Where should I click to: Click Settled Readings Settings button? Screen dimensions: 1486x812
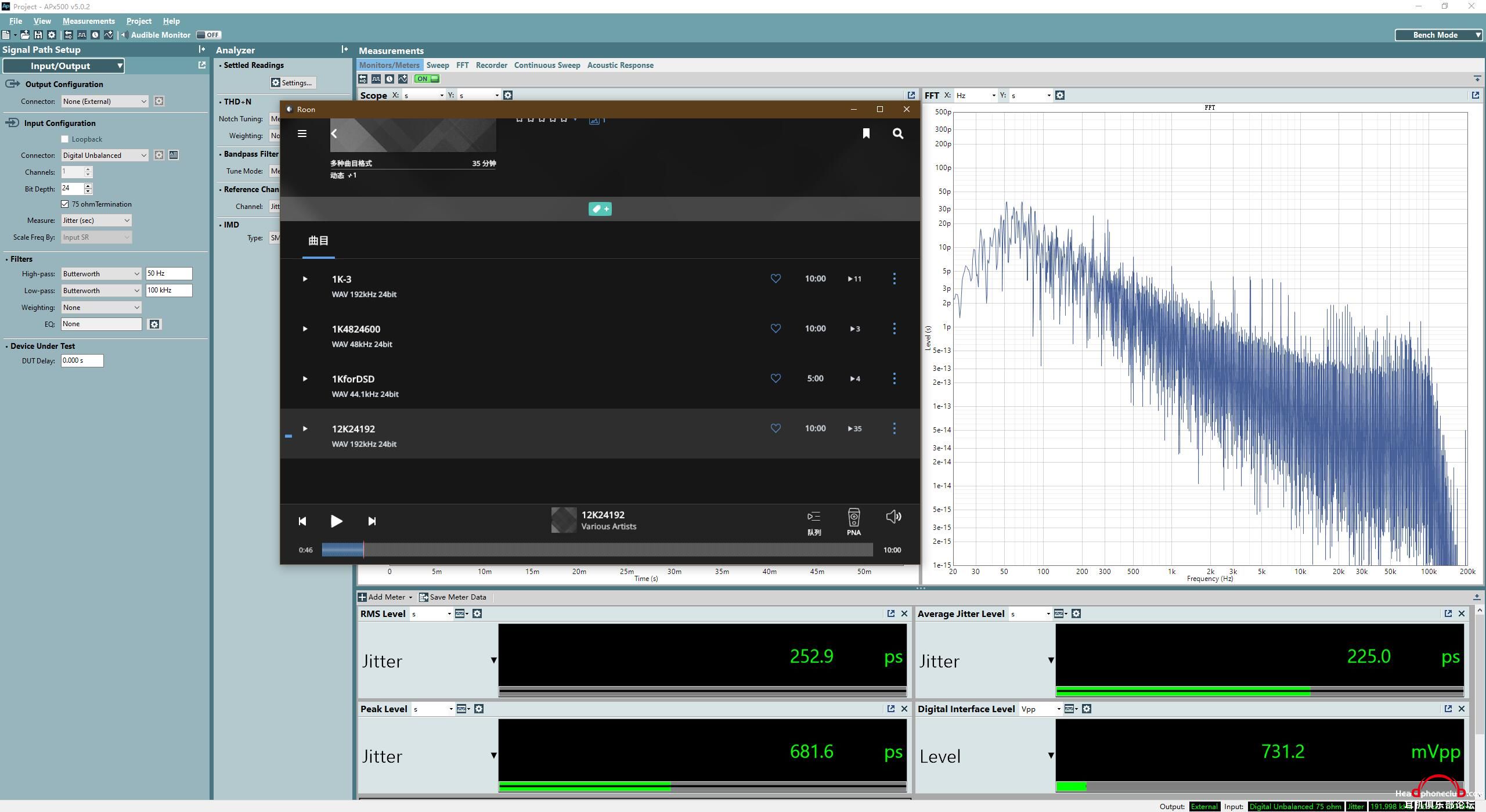(293, 82)
